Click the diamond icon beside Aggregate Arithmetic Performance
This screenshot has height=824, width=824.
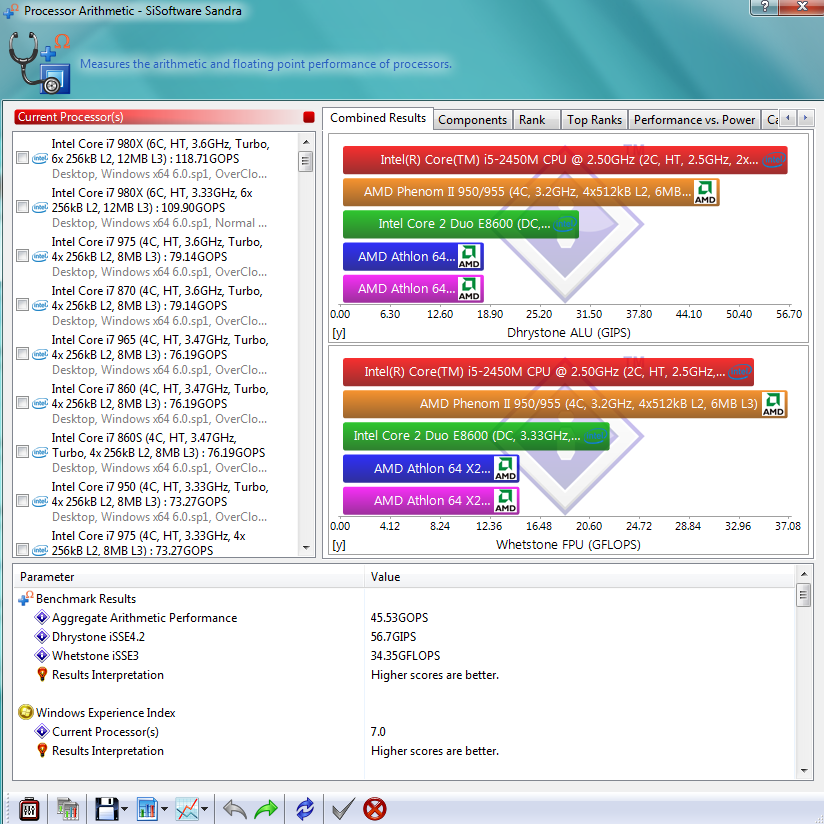[x=42, y=617]
